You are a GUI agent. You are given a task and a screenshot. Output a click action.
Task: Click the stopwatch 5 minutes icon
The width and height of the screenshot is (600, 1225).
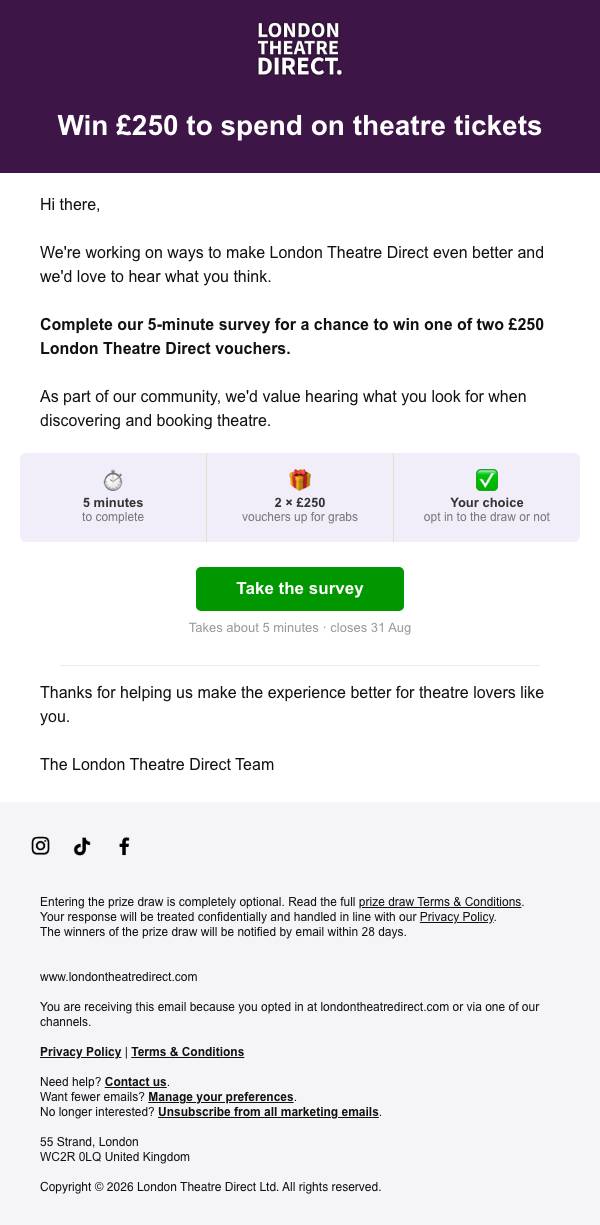point(113,480)
